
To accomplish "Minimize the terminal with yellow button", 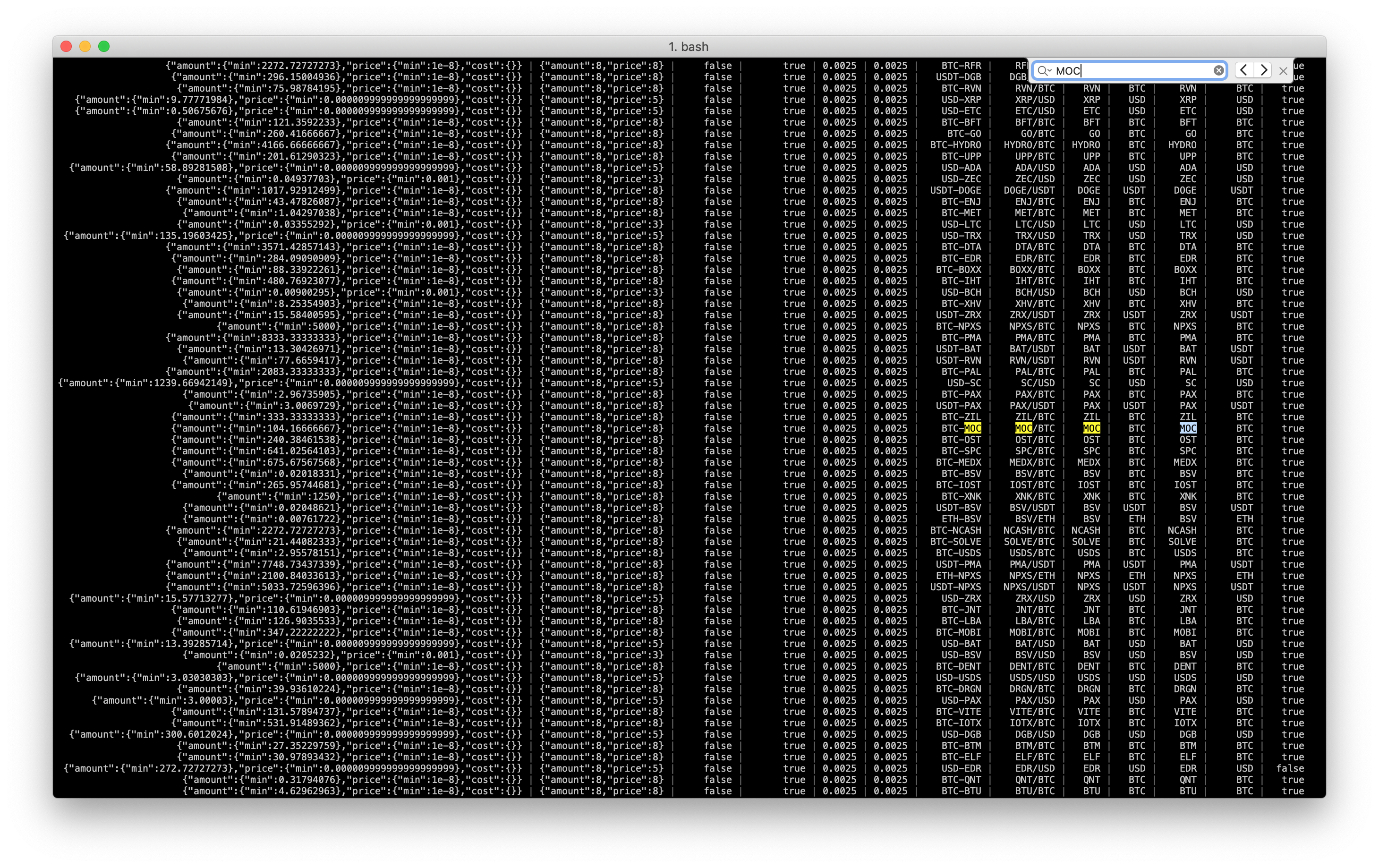I will tap(85, 46).
